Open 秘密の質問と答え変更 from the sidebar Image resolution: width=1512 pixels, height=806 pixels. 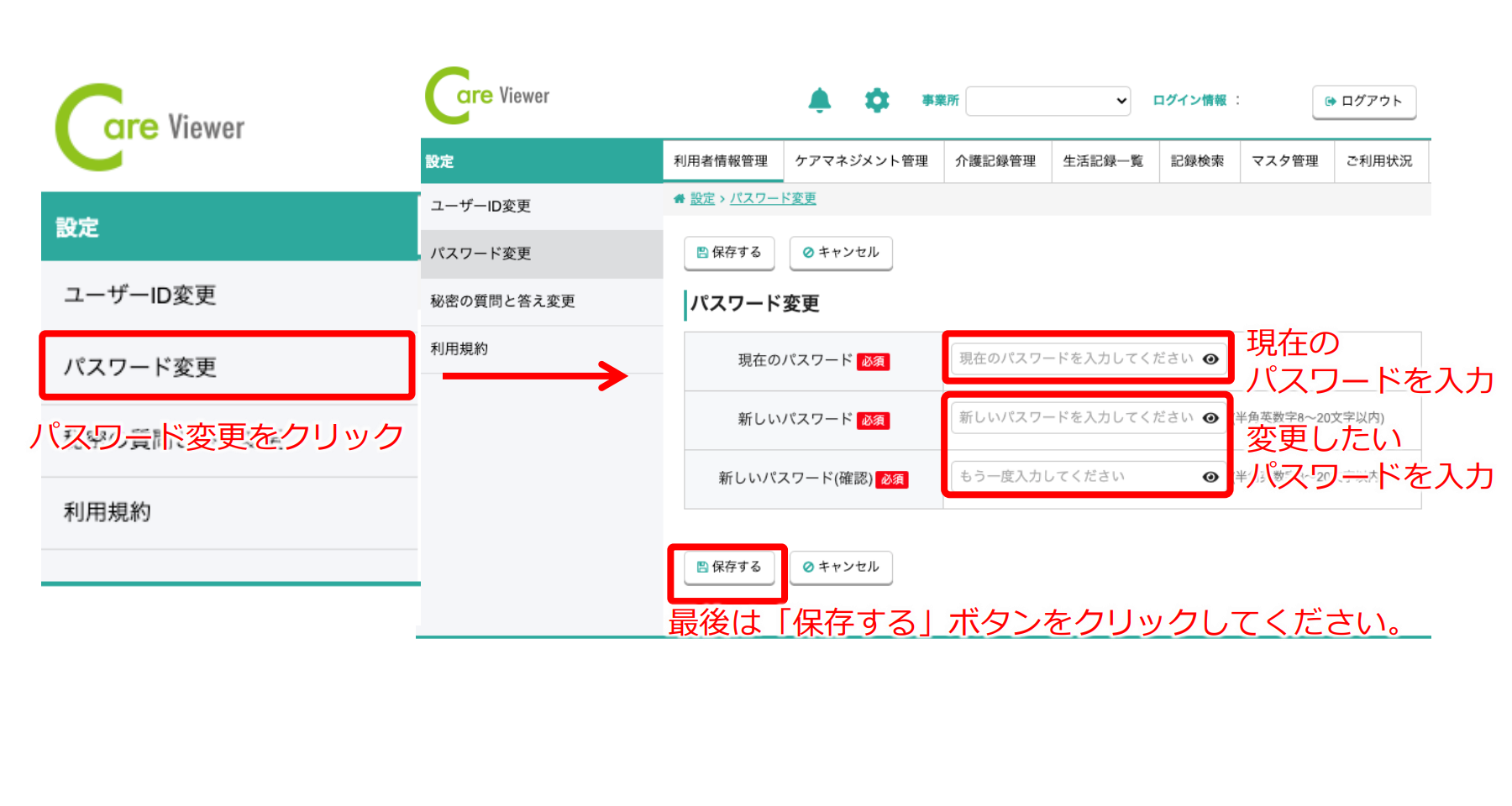coord(502,301)
